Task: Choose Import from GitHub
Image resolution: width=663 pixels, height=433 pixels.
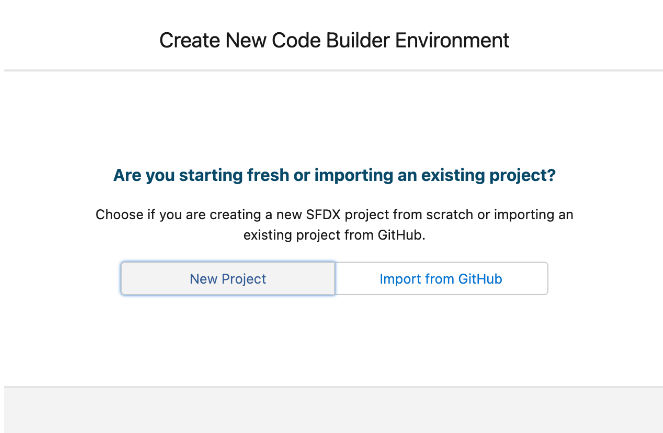Action: click(x=441, y=279)
